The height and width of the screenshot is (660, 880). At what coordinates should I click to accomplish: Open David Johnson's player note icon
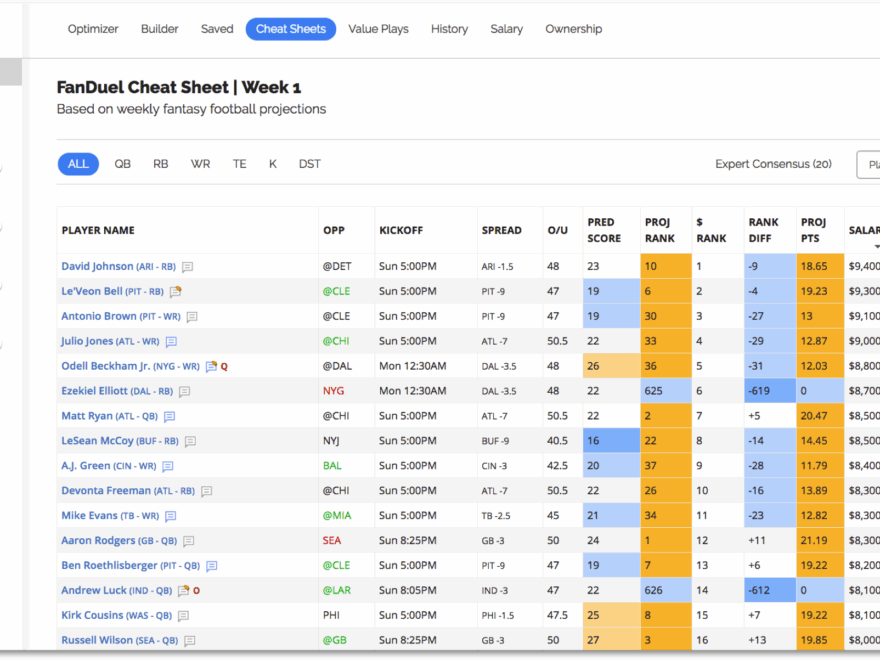coord(187,267)
